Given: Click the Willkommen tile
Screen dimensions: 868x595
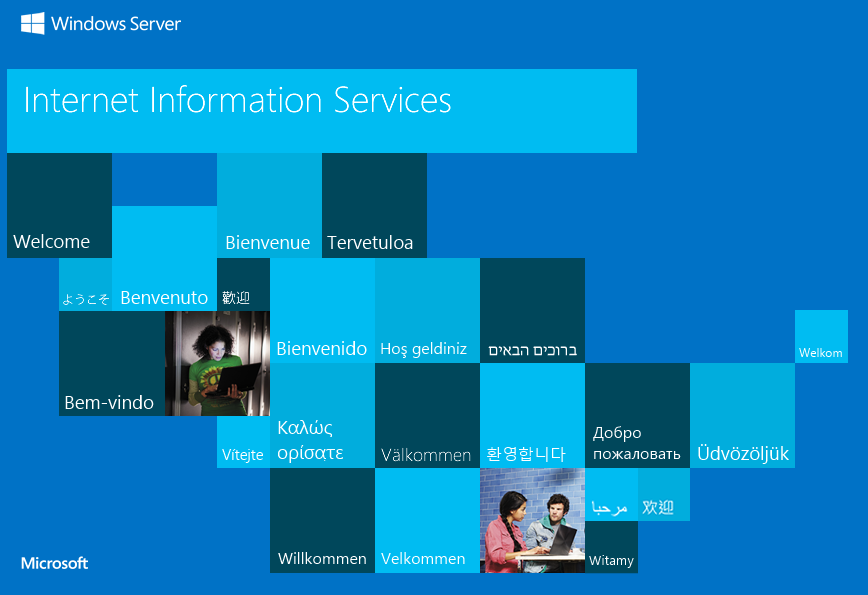Looking at the screenshot, I should point(322,520).
